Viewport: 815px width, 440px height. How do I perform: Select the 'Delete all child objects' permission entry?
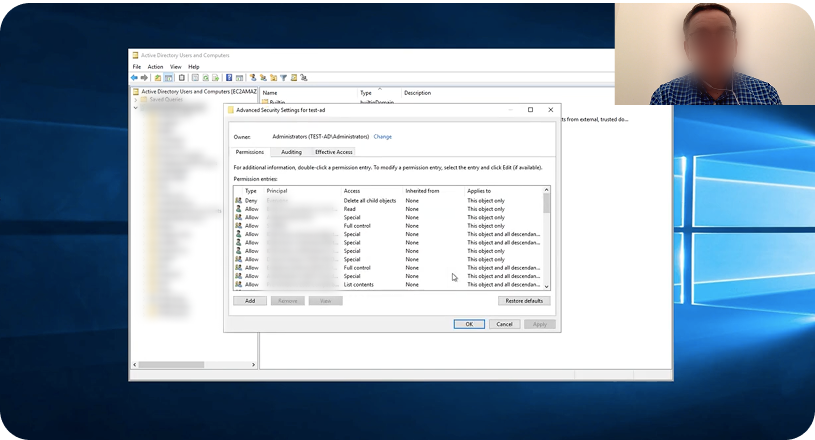[388, 200]
